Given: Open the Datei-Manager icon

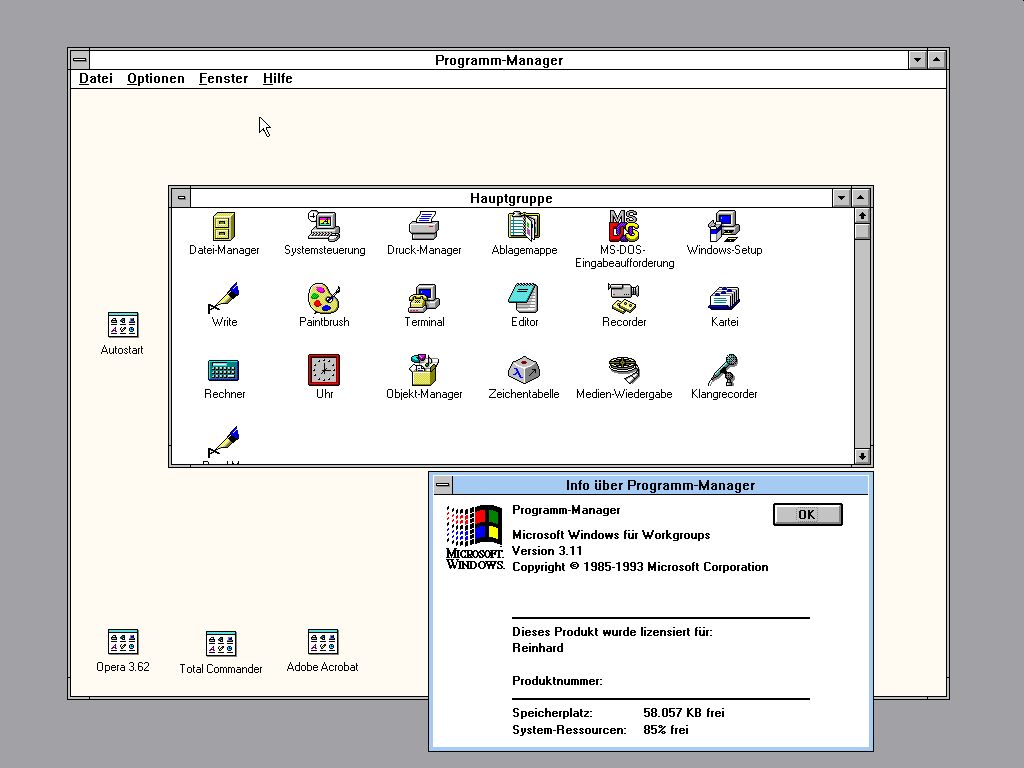Looking at the screenshot, I should (223, 227).
